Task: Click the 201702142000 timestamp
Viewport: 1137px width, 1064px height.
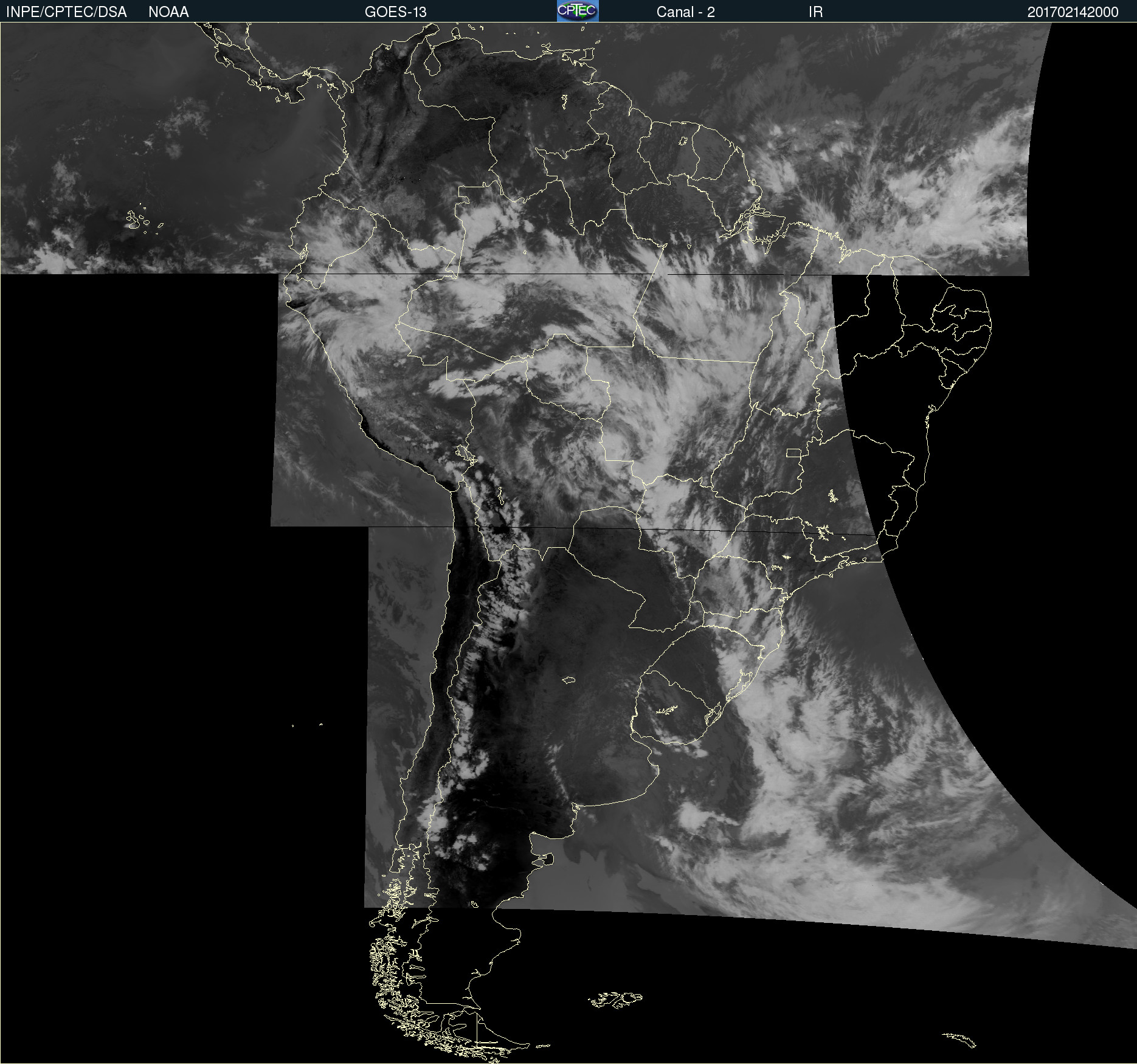Action: coord(1073,12)
